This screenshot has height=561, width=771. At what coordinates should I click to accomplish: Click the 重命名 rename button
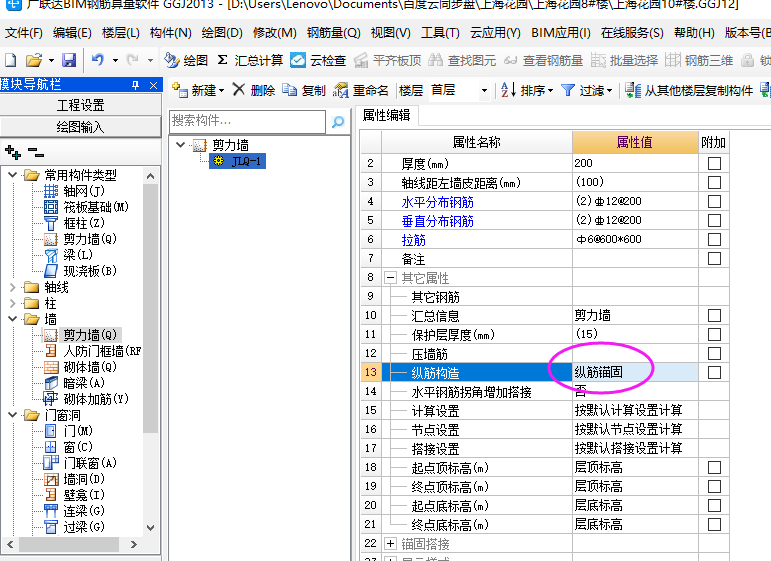point(360,90)
